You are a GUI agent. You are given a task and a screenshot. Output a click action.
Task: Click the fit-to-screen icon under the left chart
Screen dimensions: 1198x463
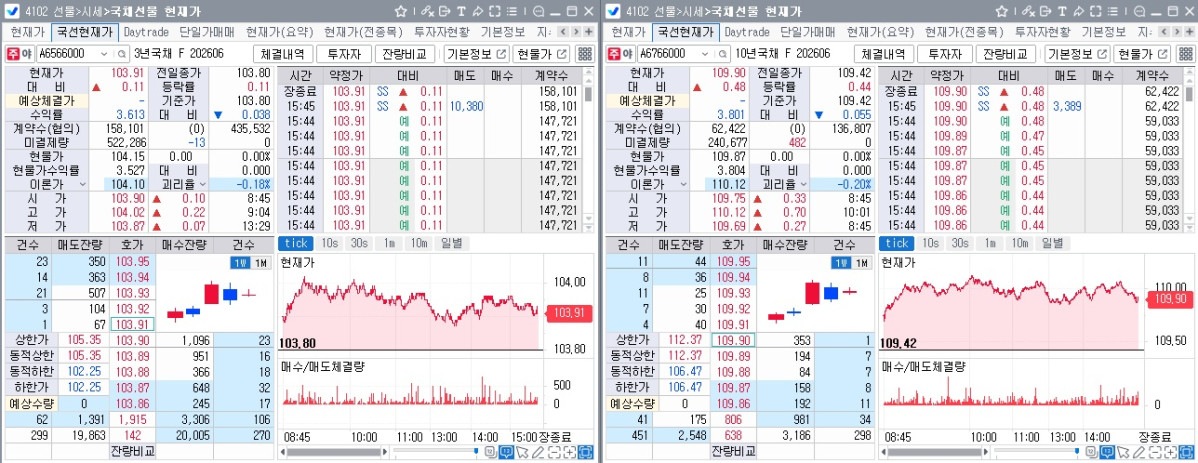[x=586, y=452]
